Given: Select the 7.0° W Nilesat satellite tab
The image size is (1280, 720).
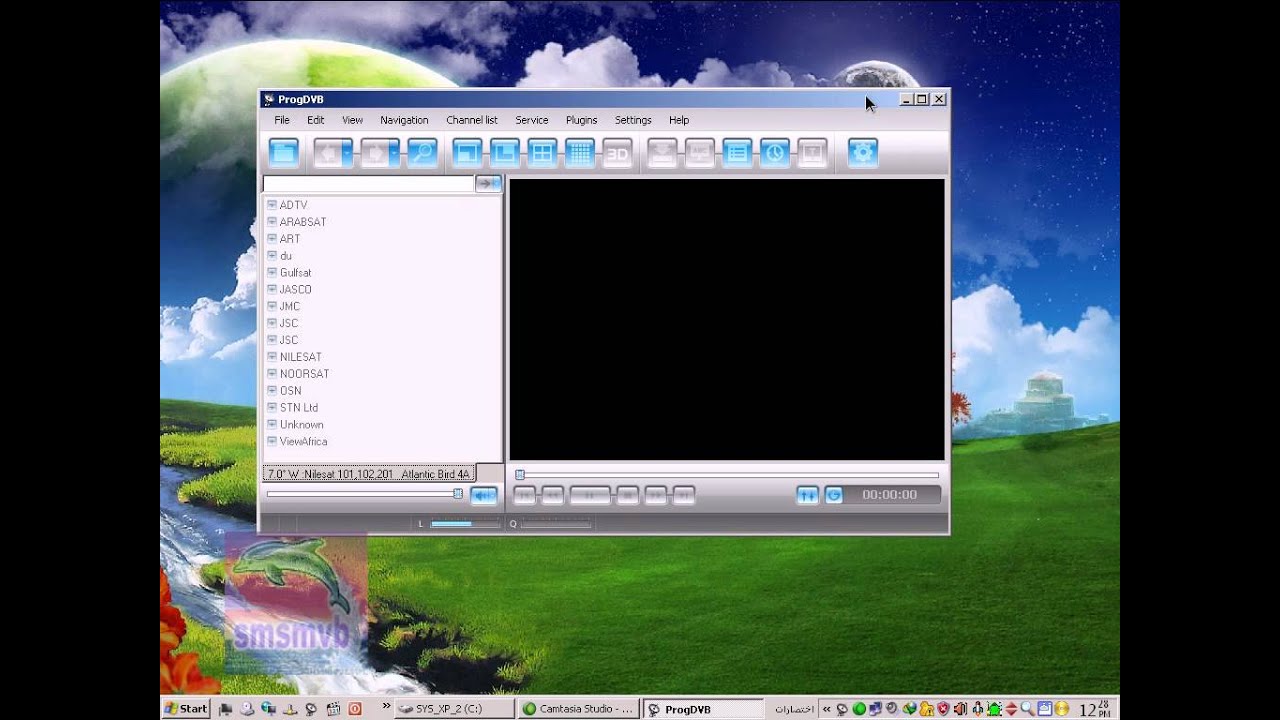Looking at the screenshot, I should 369,474.
